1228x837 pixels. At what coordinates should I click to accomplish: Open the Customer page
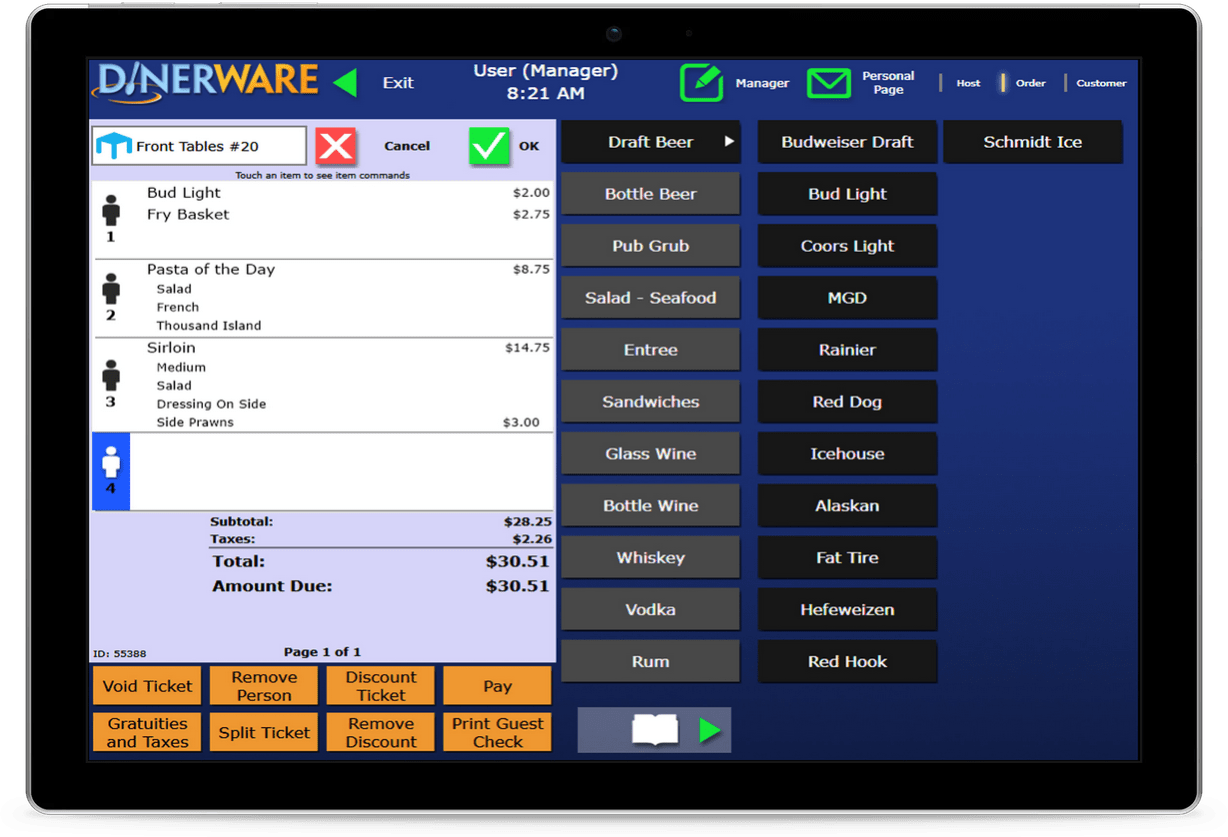tap(1100, 83)
